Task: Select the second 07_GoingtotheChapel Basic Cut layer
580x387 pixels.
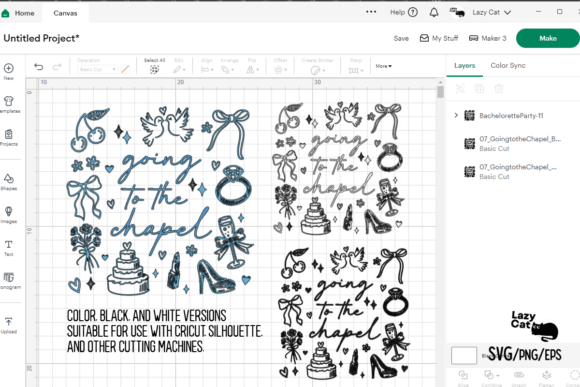Action: click(x=511, y=172)
